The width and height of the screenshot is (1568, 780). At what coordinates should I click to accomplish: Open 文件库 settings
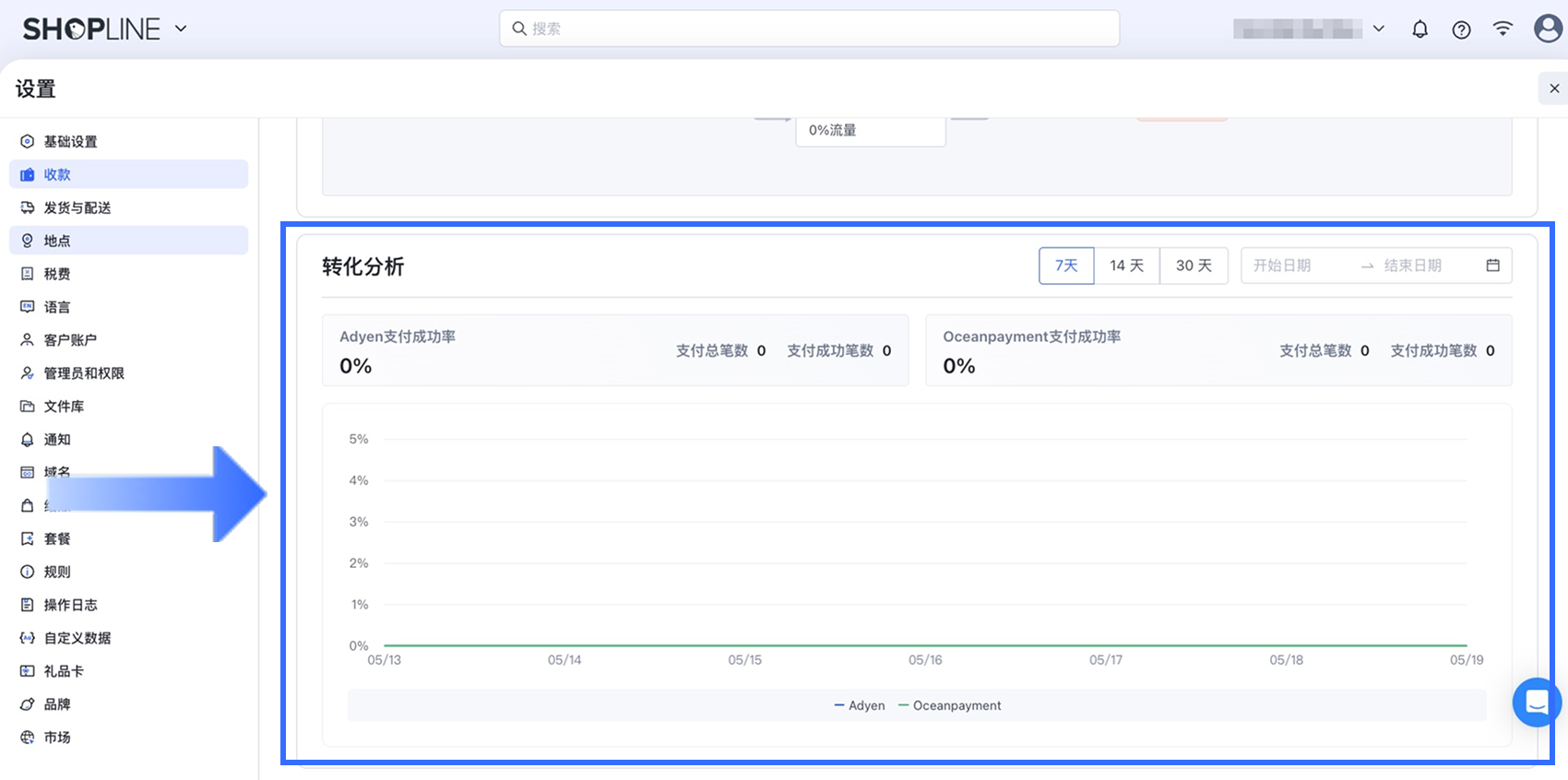(x=128, y=407)
